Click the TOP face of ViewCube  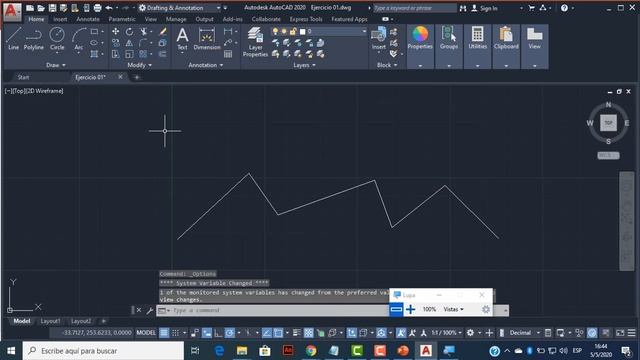click(608, 123)
